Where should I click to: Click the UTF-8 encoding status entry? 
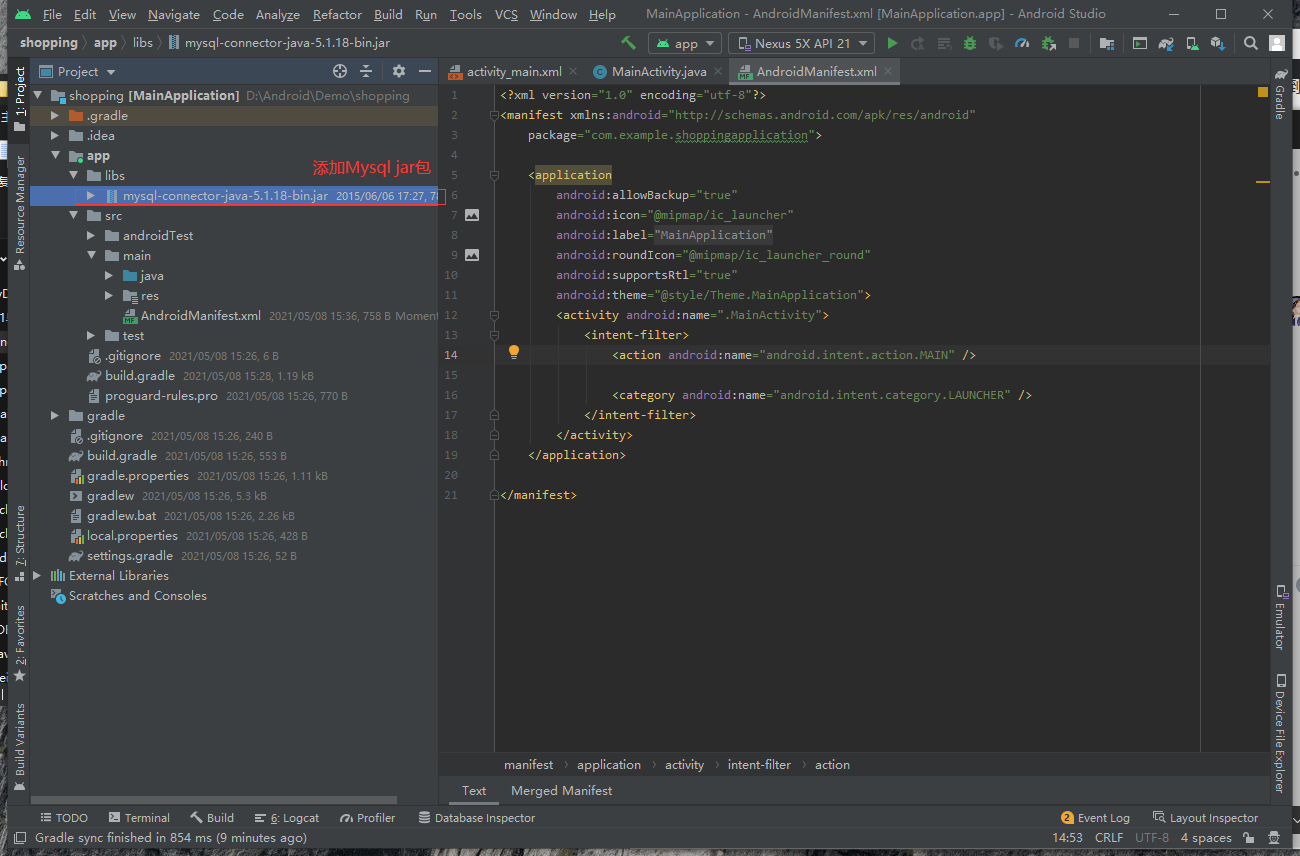point(1151,838)
